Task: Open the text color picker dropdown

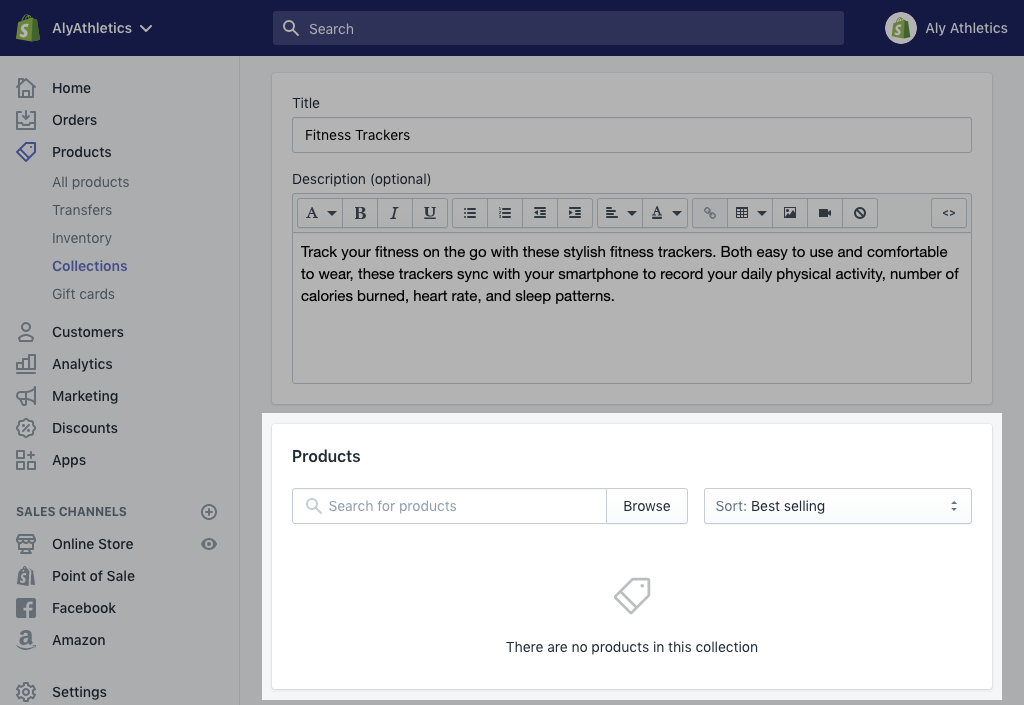Action: (665, 213)
